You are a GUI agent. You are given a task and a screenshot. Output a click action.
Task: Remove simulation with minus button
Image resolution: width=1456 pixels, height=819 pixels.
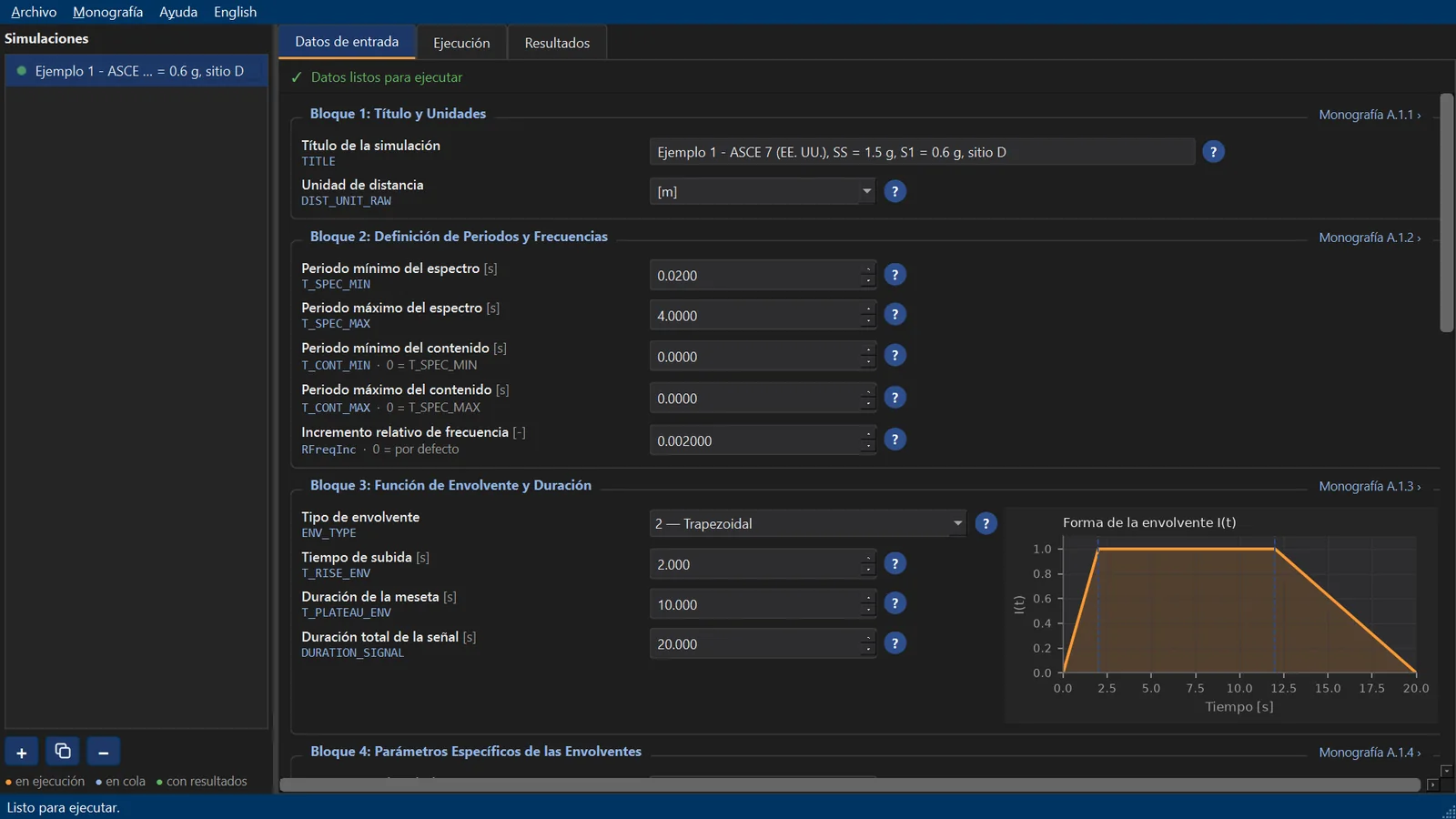(x=104, y=753)
